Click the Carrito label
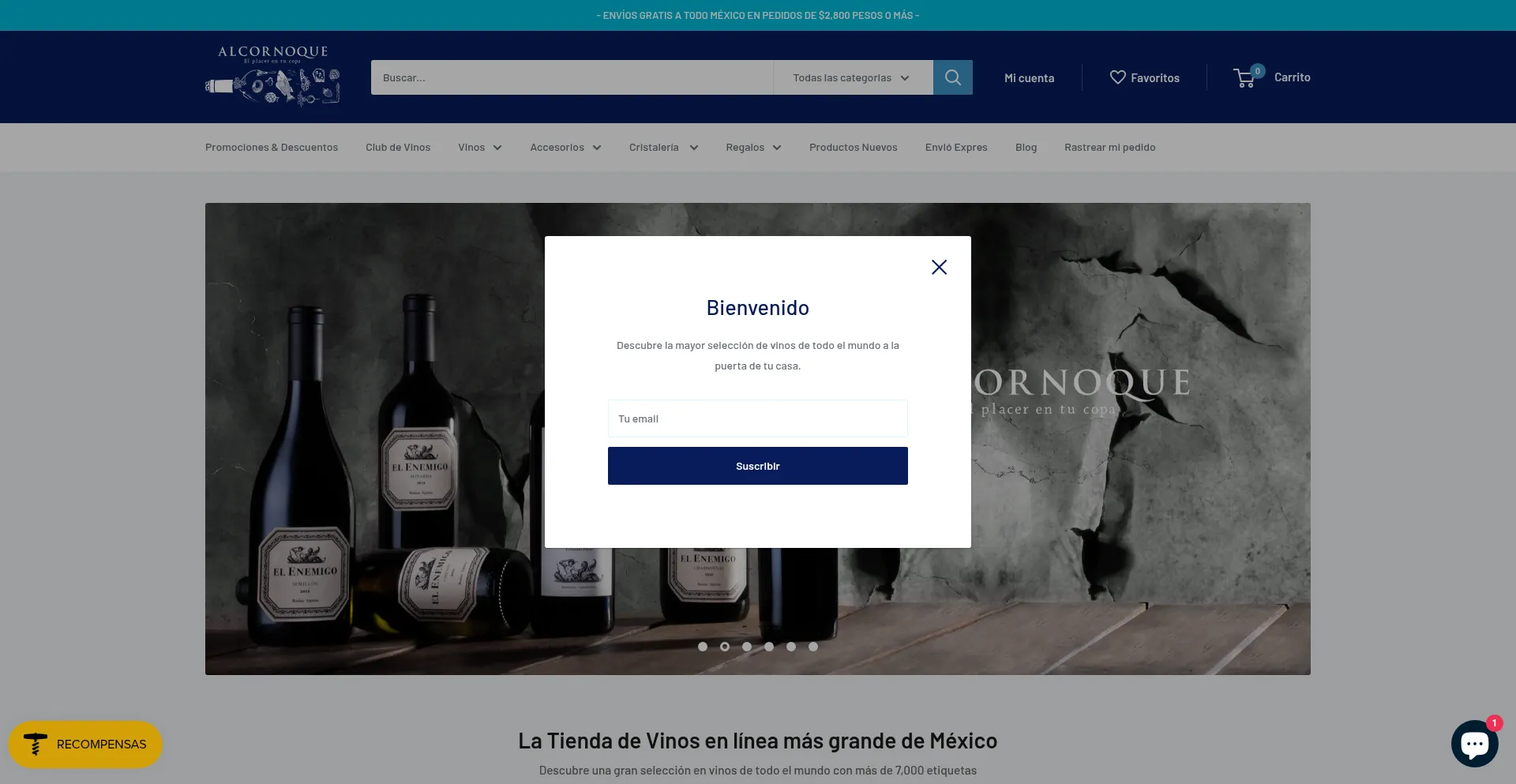Image resolution: width=1516 pixels, height=784 pixels. (x=1292, y=77)
